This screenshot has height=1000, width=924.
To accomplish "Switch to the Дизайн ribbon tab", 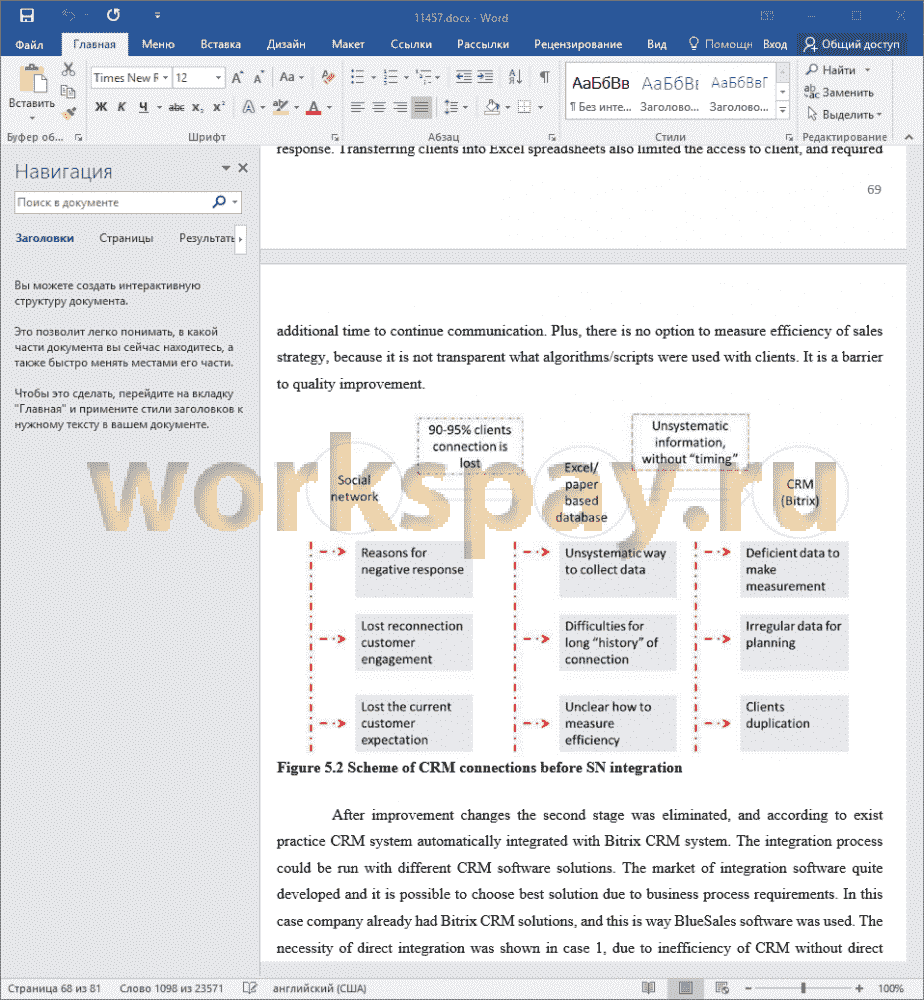I will pos(286,44).
